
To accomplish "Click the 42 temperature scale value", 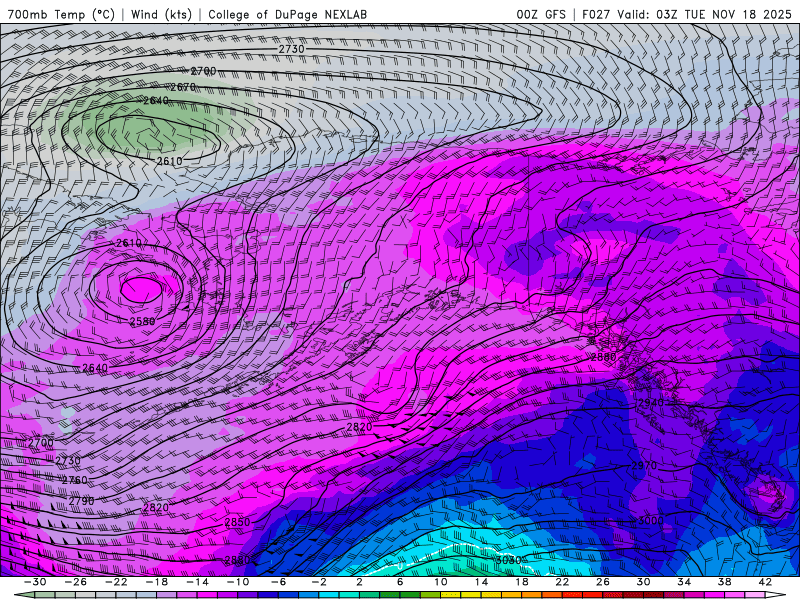I will coord(764,582).
